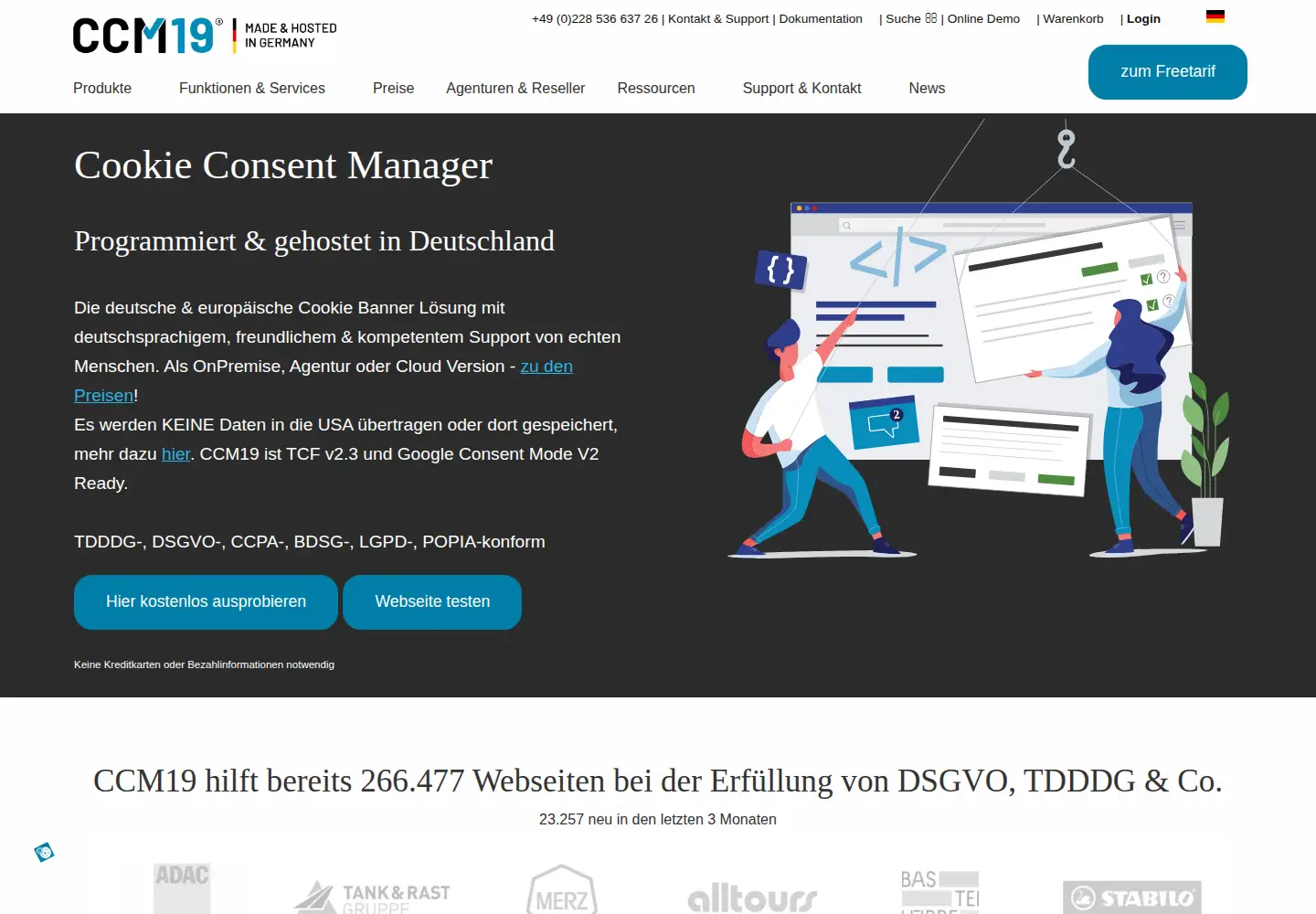Click the Login link

point(1143,18)
